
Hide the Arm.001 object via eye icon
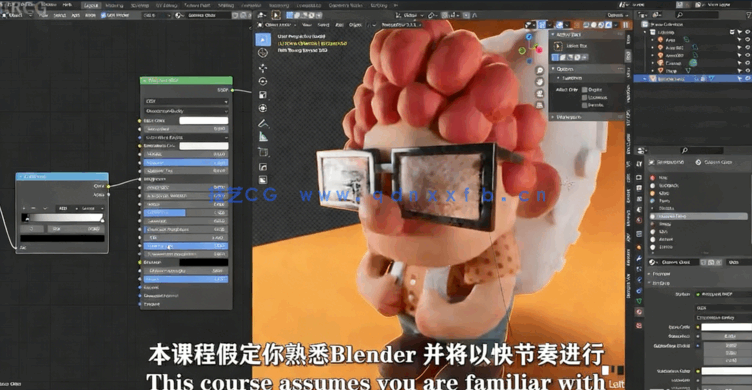747,47
